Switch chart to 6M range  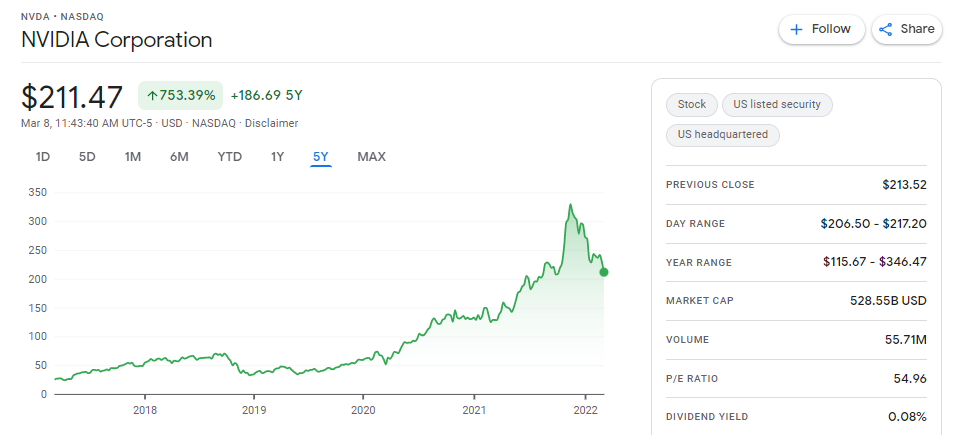(x=179, y=157)
